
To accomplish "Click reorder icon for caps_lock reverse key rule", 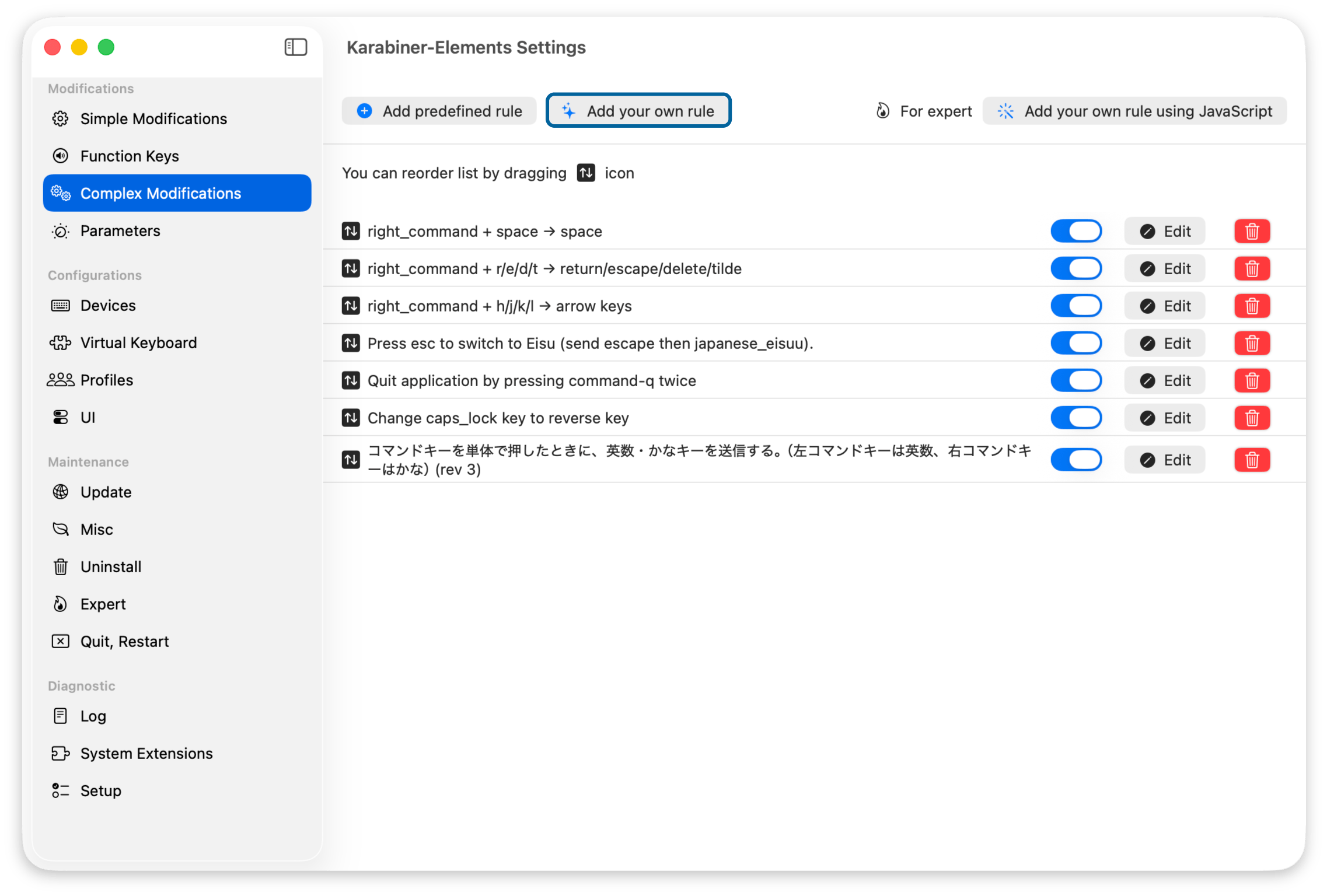I will point(351,418).
